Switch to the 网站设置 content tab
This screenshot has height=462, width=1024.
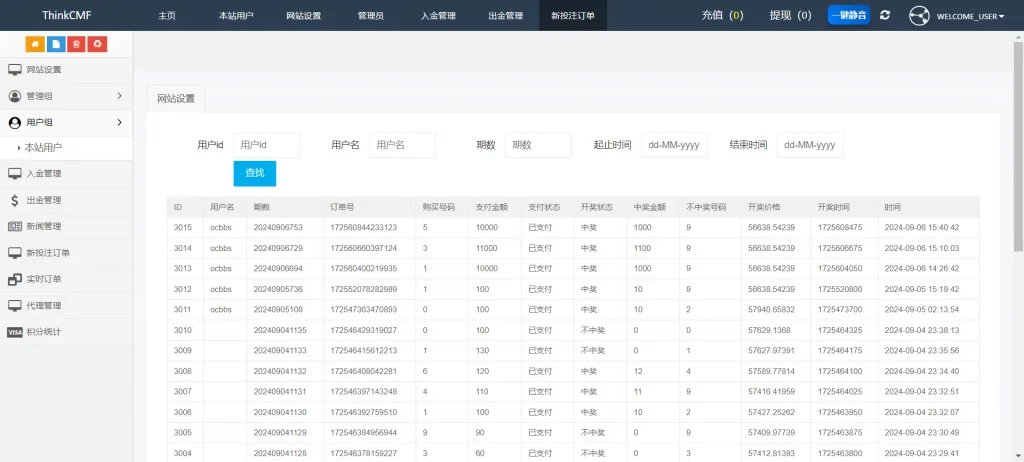click(x=176, y=98)
